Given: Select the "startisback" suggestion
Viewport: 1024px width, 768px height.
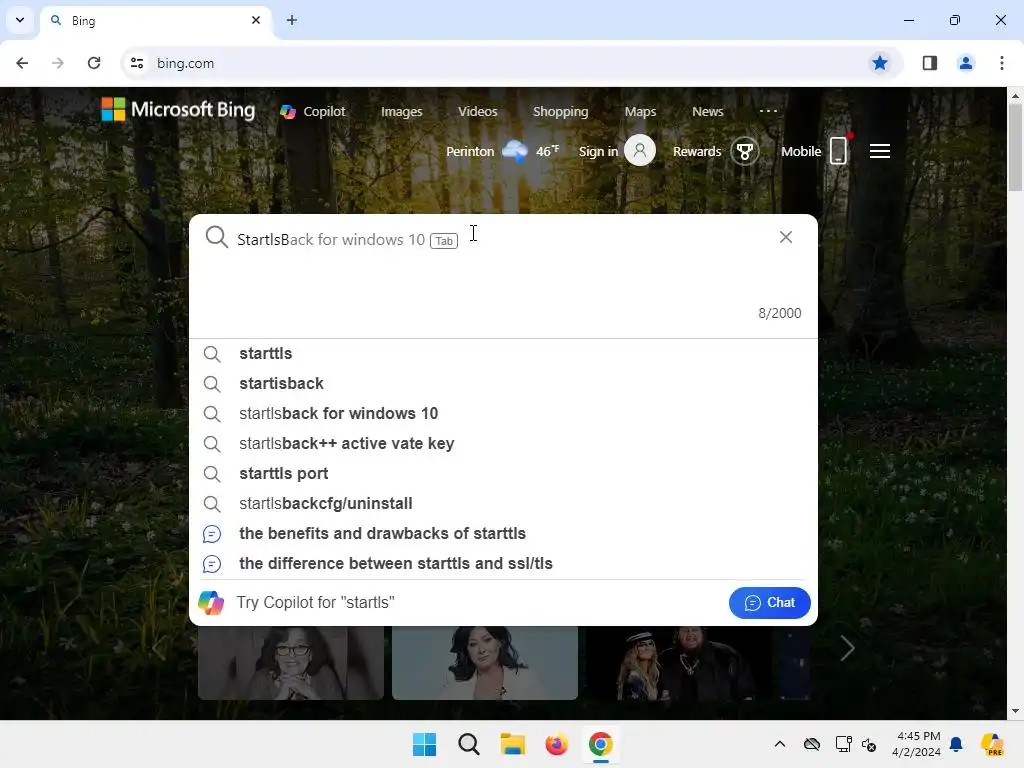Looking at the screenshot, I should pos(503,383).
